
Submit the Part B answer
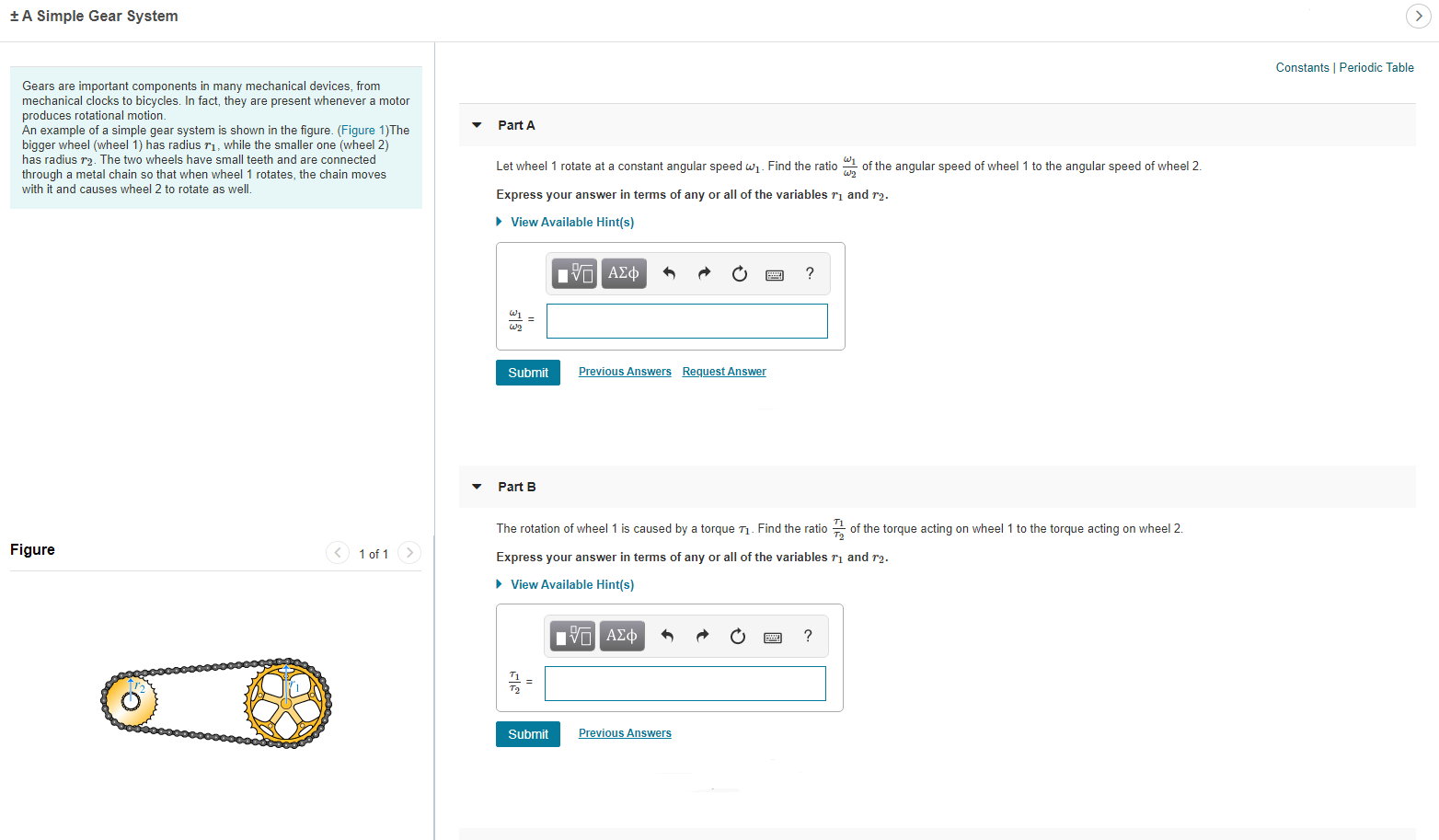point(528,734)
